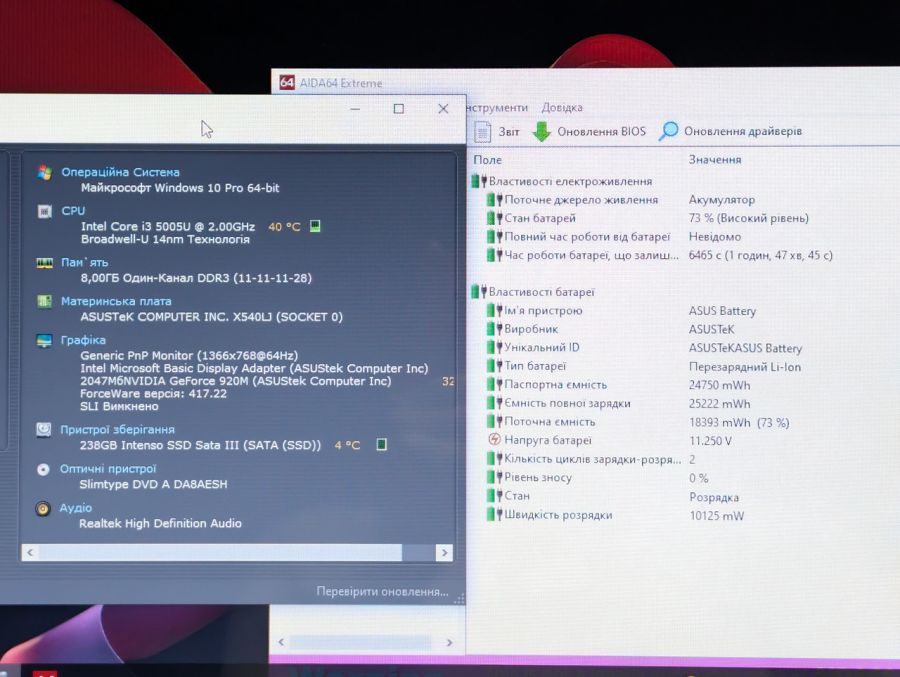This screenshot has height=677, width=900.
Task: Click the monitor icon beside Графіка
Action: (x=44, y=341)
